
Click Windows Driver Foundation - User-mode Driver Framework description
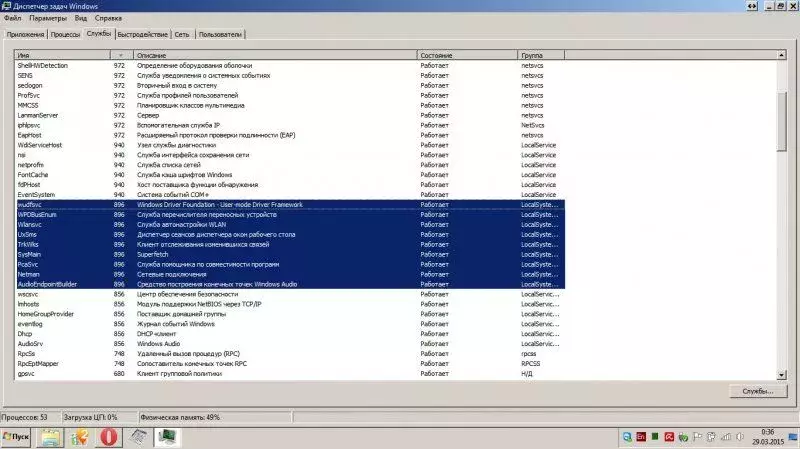[219, 205]
